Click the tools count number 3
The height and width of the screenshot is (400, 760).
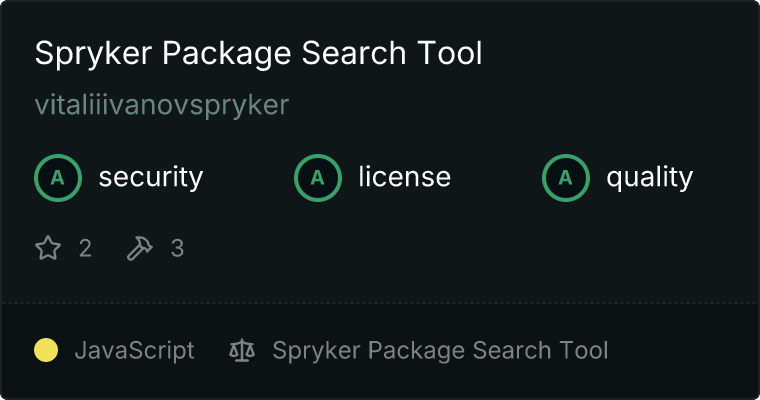click(x=177, y=248)
